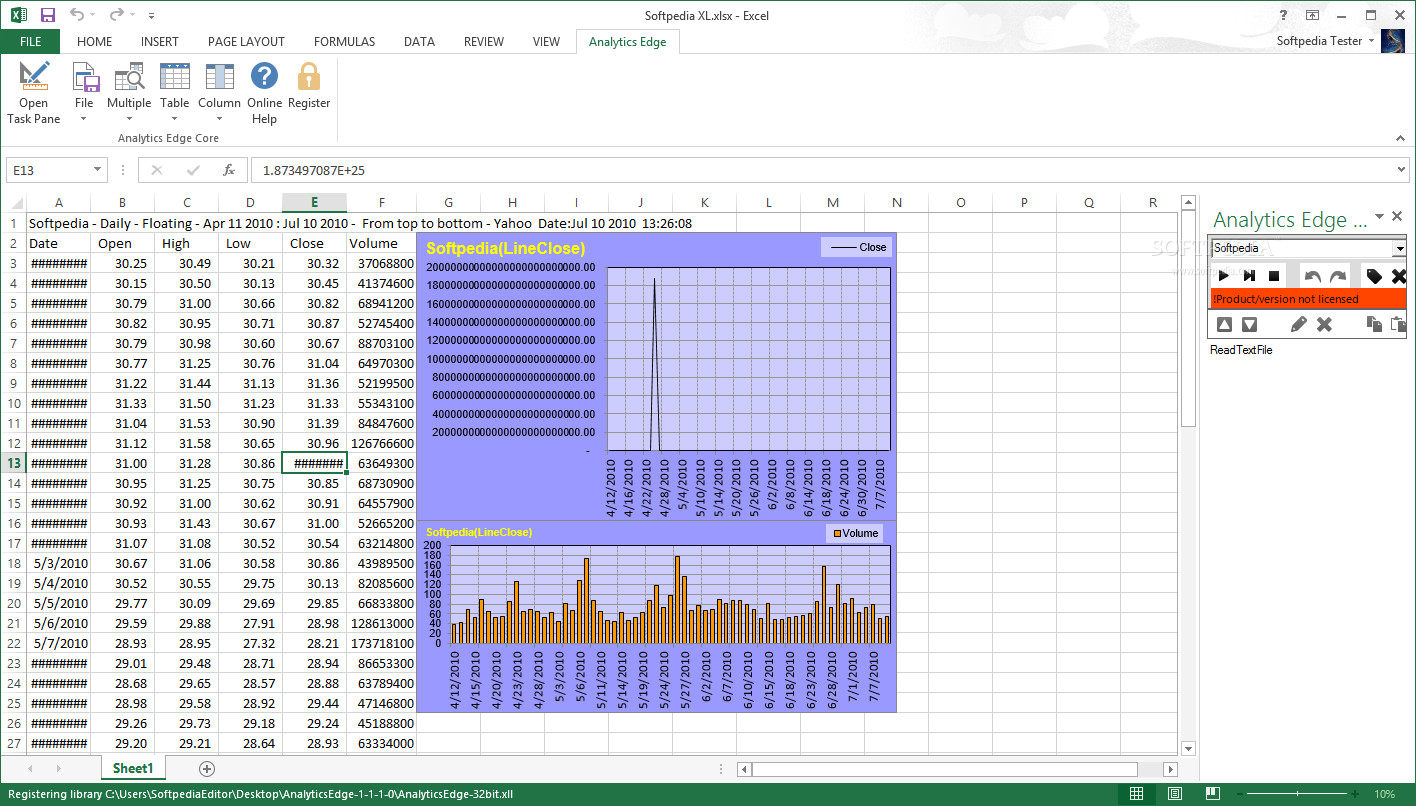Select the row 13 header
The width and height of the screenshot is (1416, 806).
14,463
